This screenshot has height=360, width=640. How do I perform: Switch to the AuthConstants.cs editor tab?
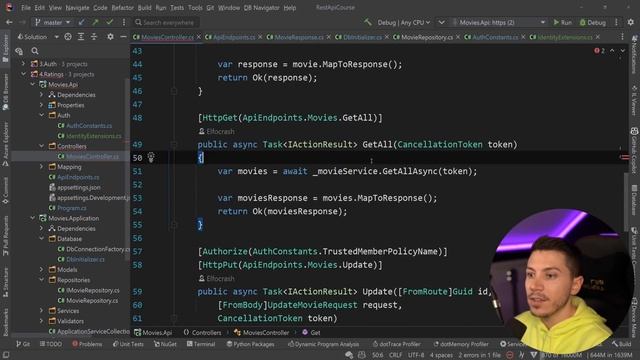(494, 37)
